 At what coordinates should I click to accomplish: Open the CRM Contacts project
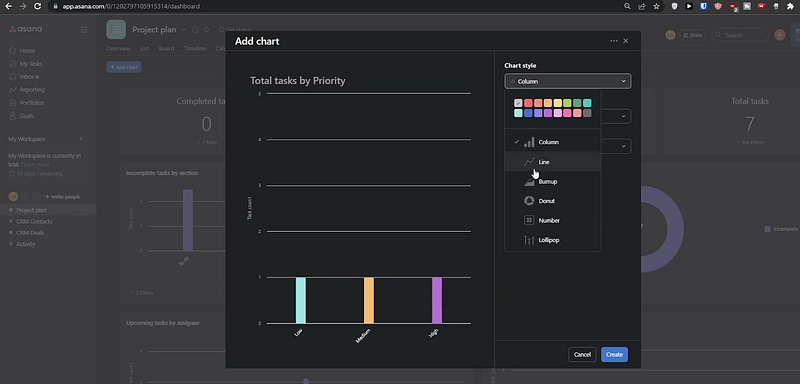(34, 221)
